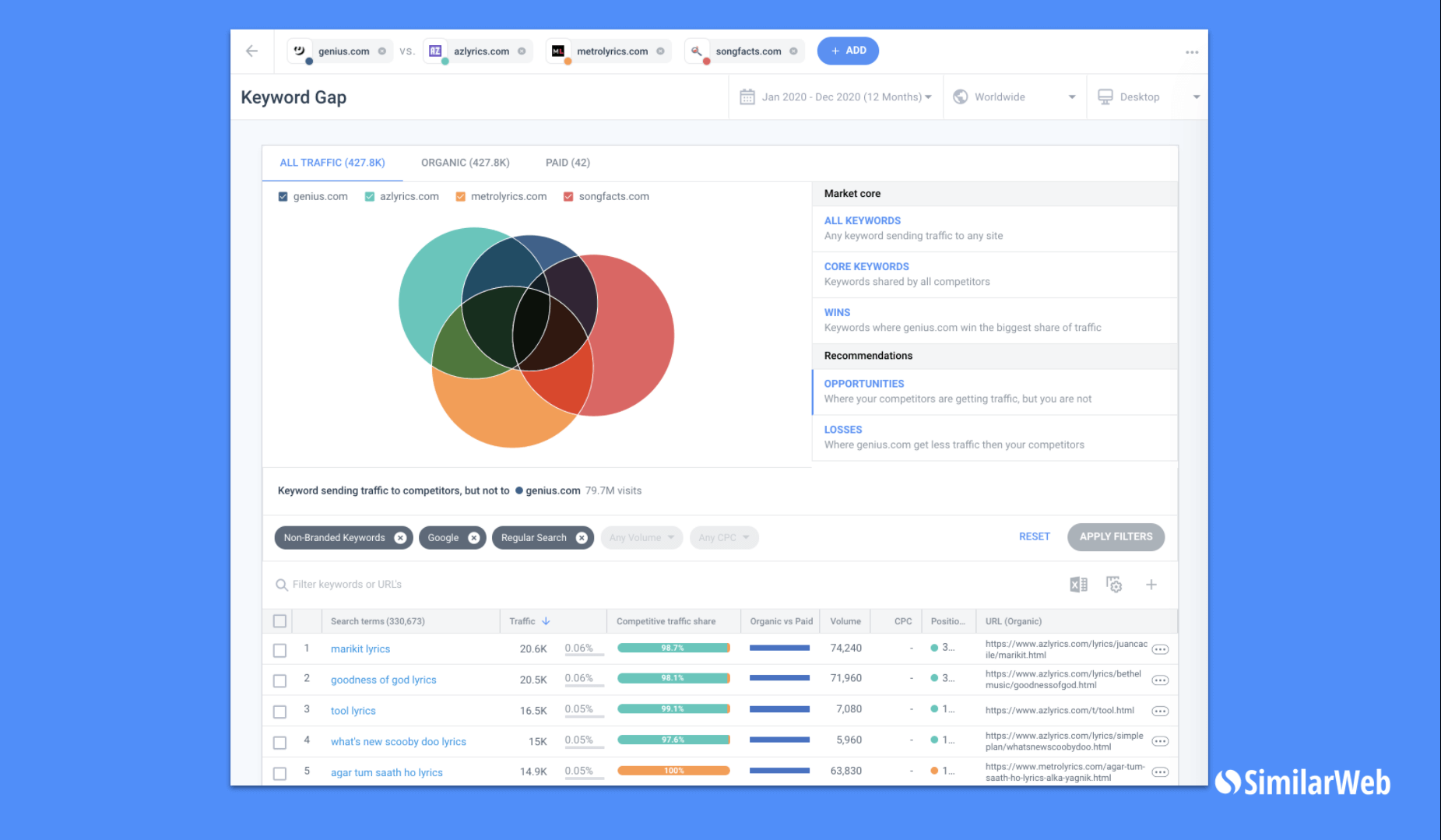Click the Desktop monitor icon
This screenshot has width=1441, height=840.
(x=1105, y=97)
